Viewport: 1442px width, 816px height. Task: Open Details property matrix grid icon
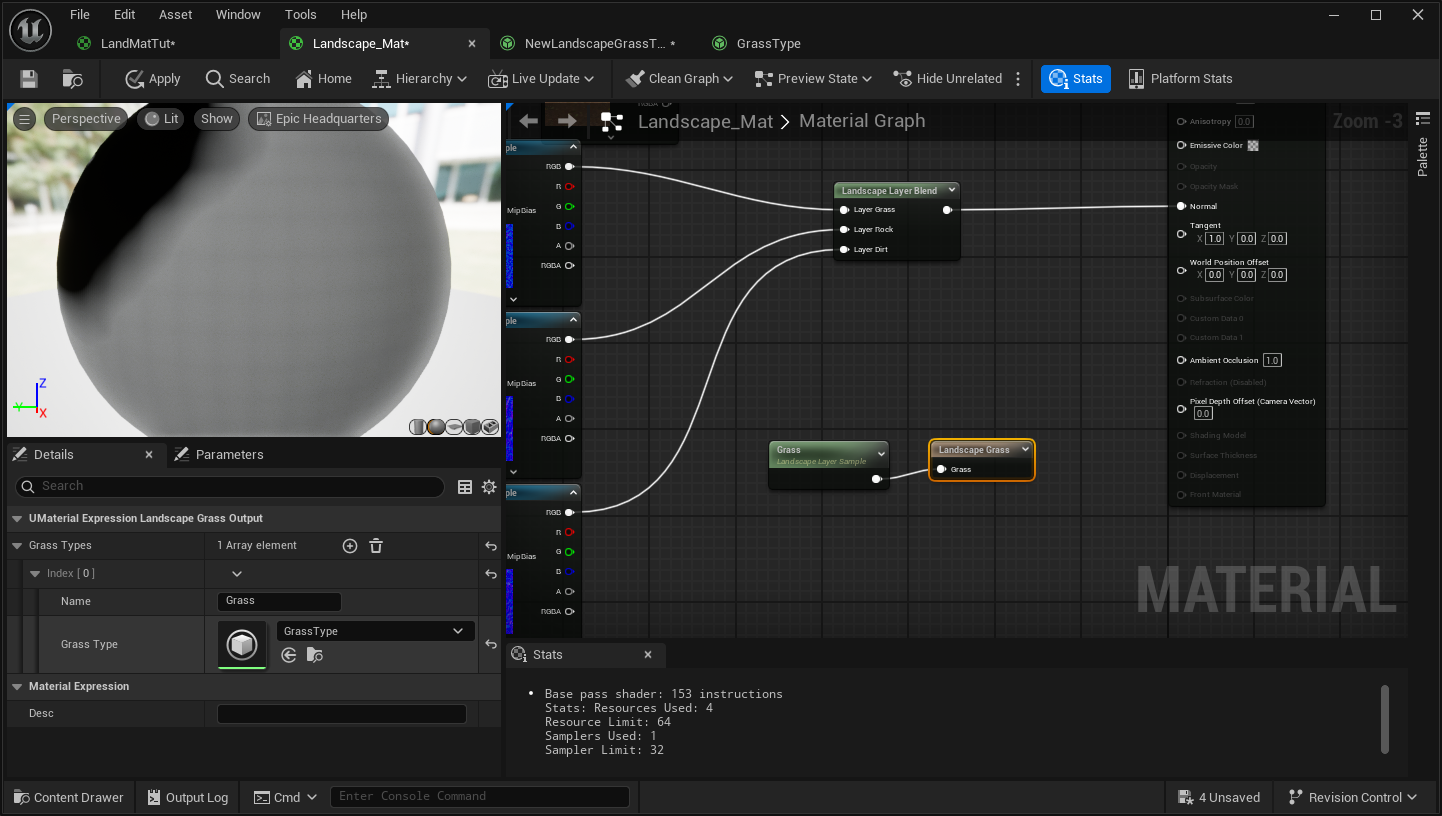465,487
